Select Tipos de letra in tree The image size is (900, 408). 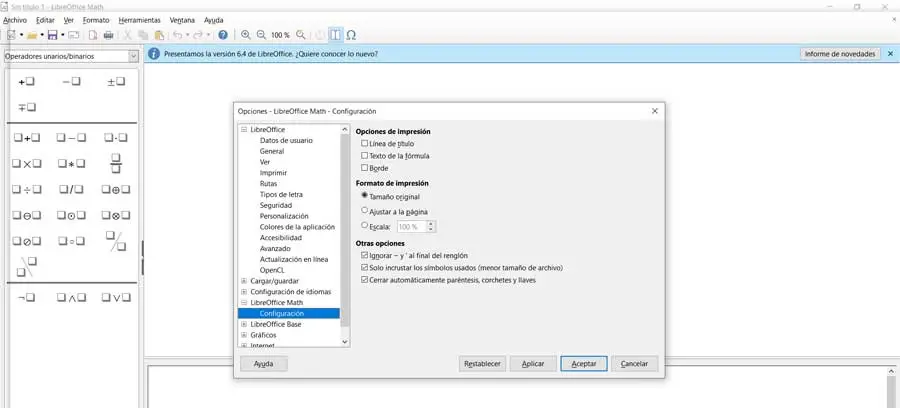[x=281, y=195]
